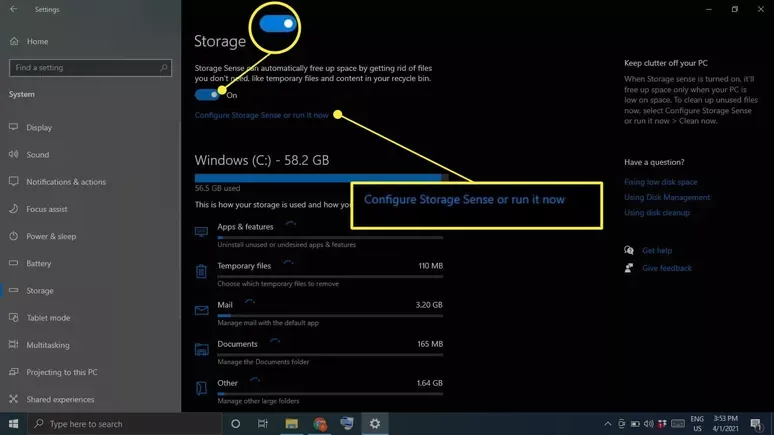The height and width of the screenshot is (435, 774).
Task: Click the ENG US language indicator
Action: click(697, 424)
